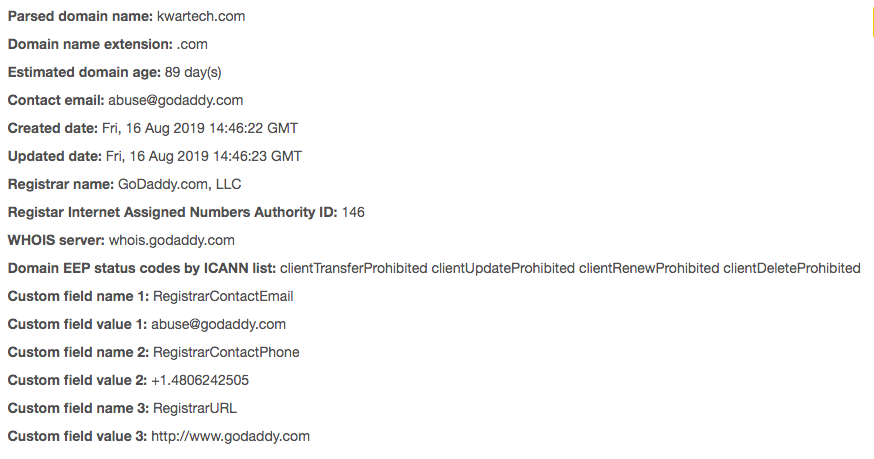The height and width of the screenshot is (459, 874).
Task: Click the RegistrarContactPhone custom field name
Action: pos(226,352)
